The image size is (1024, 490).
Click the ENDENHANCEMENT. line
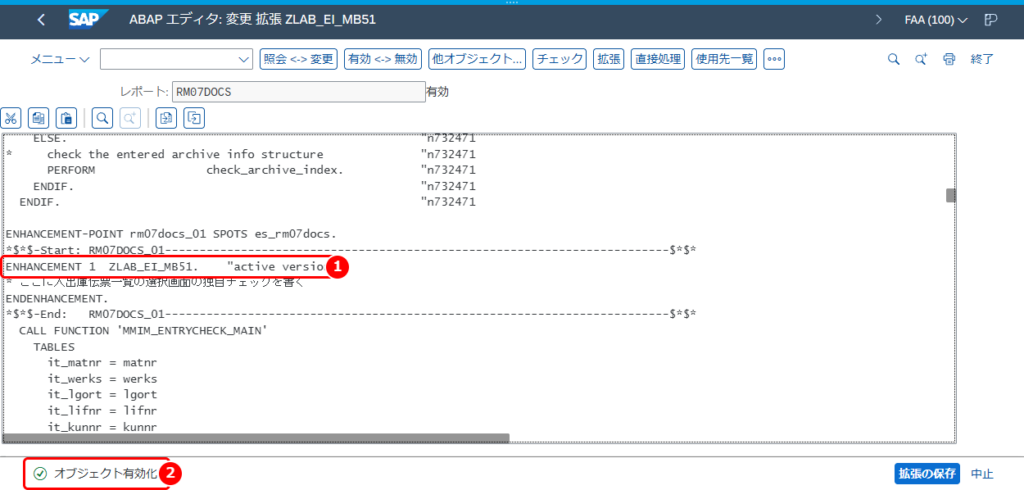pyautogui.click(x=57, y=298)
